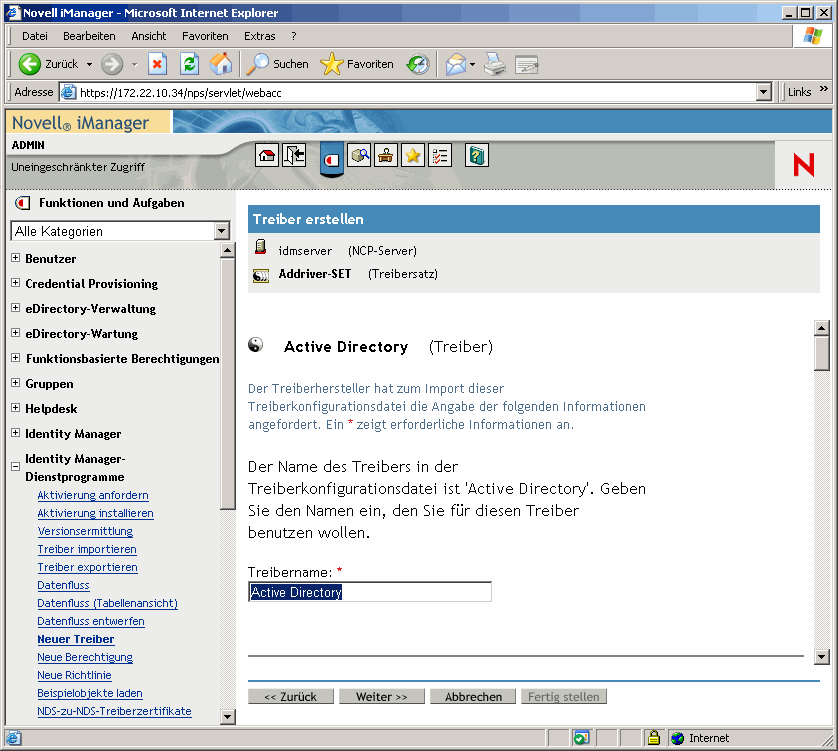Open the Extras menu
Screen dimensions: 838x751
pyautogui.click(x=259, y=35)
